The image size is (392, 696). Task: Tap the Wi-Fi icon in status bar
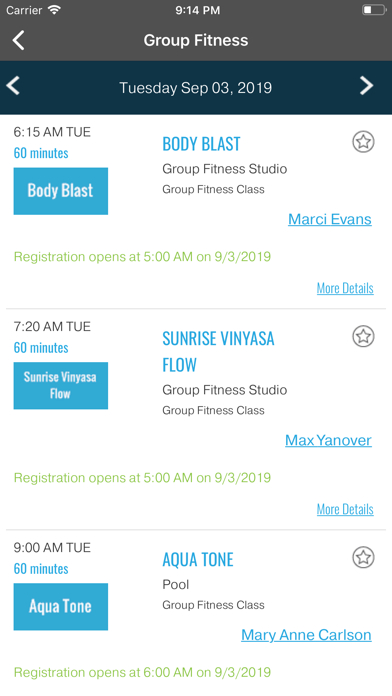pos(54,10)
